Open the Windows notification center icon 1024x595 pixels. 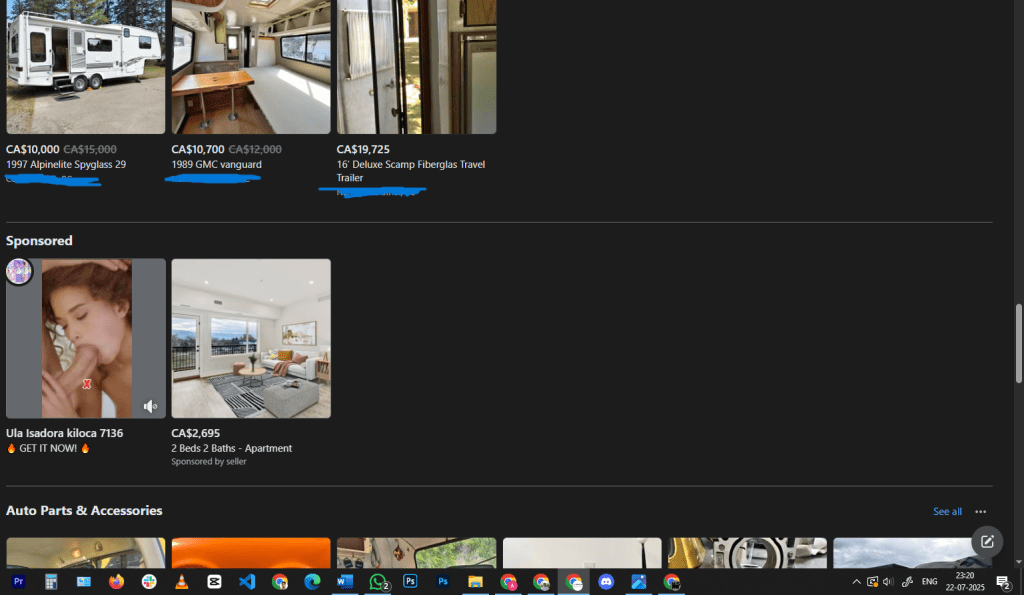(1003, 582)
